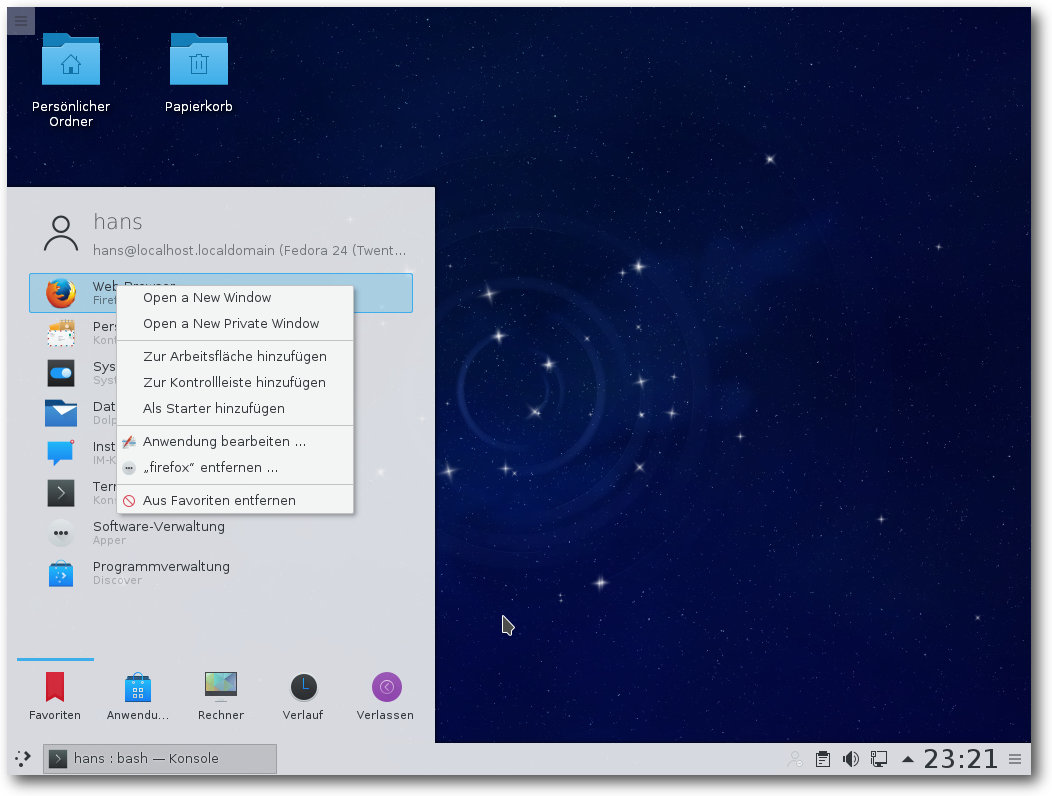
Task: Click the Programmverwaltung label
Action: click(161, 566)
